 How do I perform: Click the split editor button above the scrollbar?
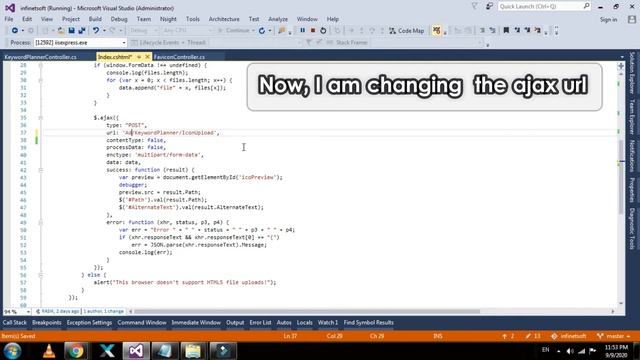(621, 66)
